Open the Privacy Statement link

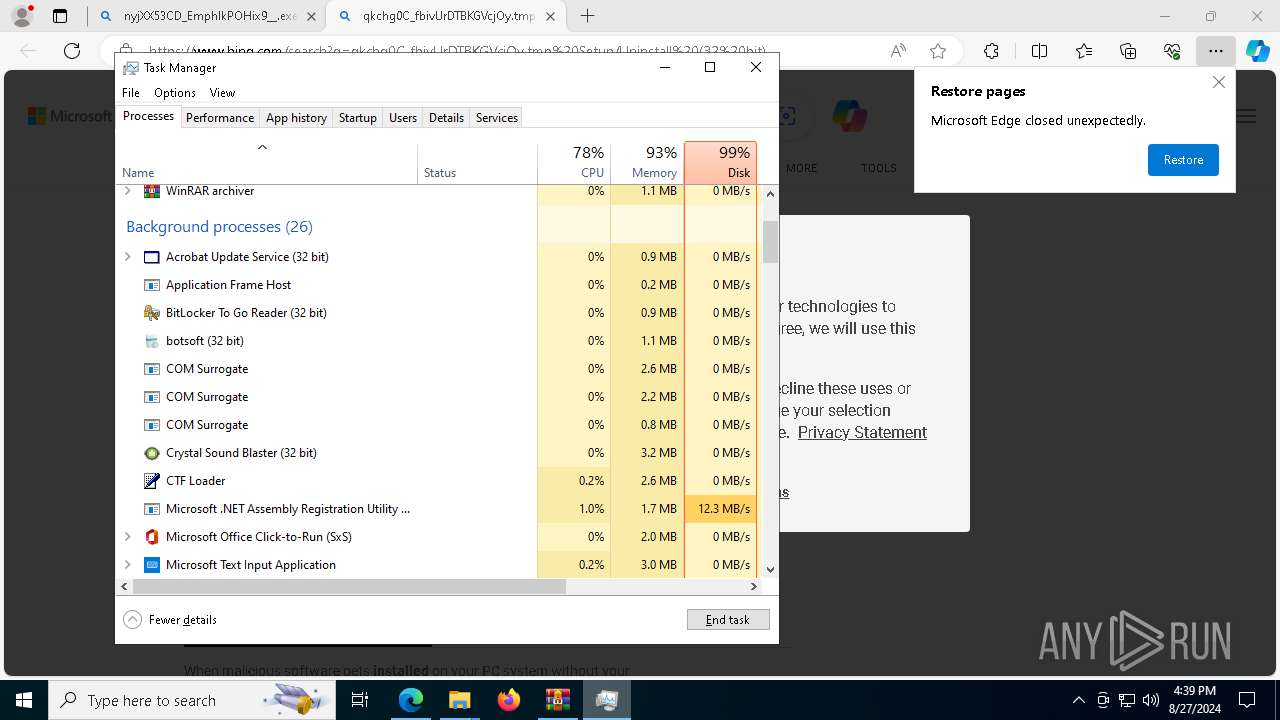862,432
